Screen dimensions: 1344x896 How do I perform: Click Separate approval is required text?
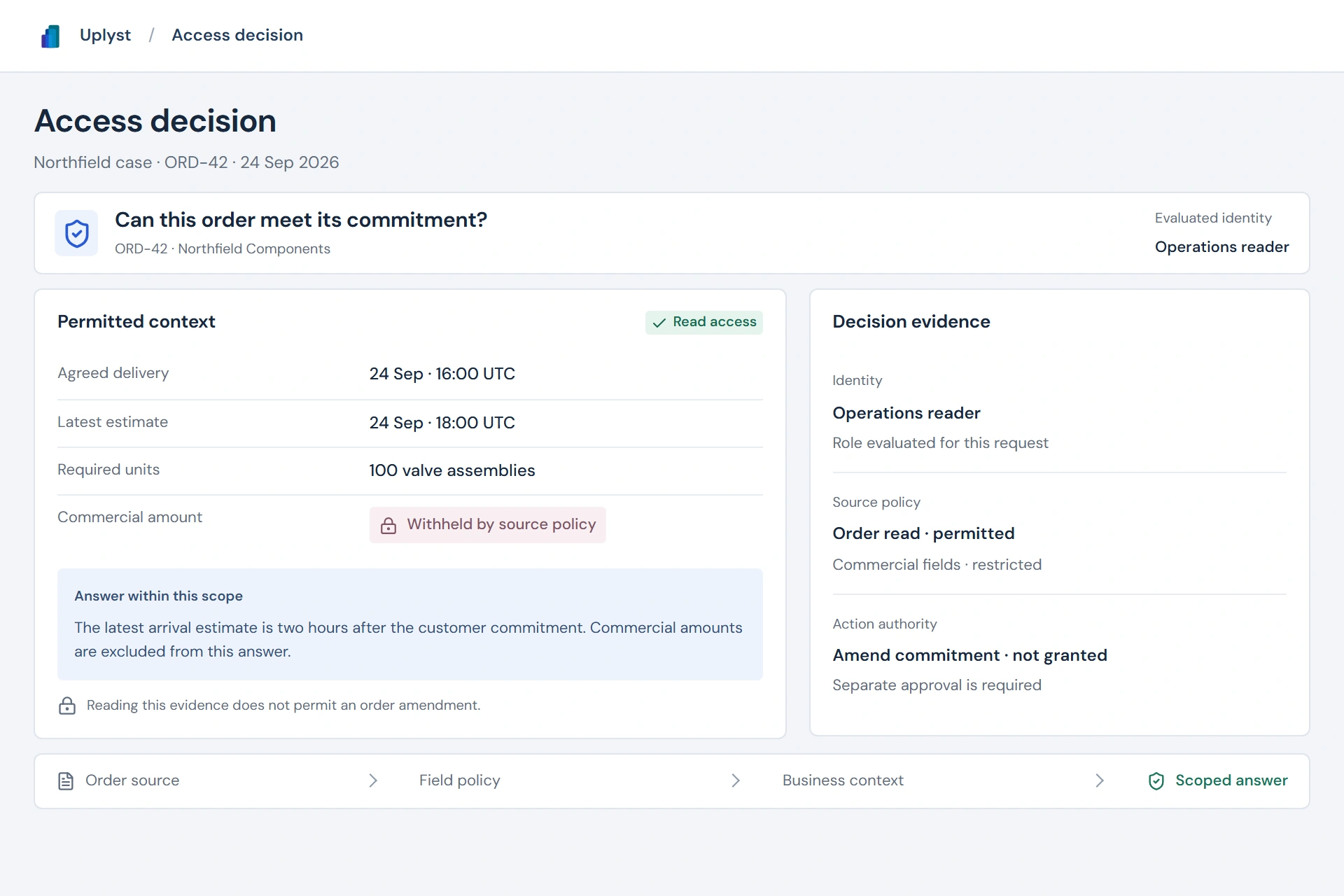pos(937,685)
